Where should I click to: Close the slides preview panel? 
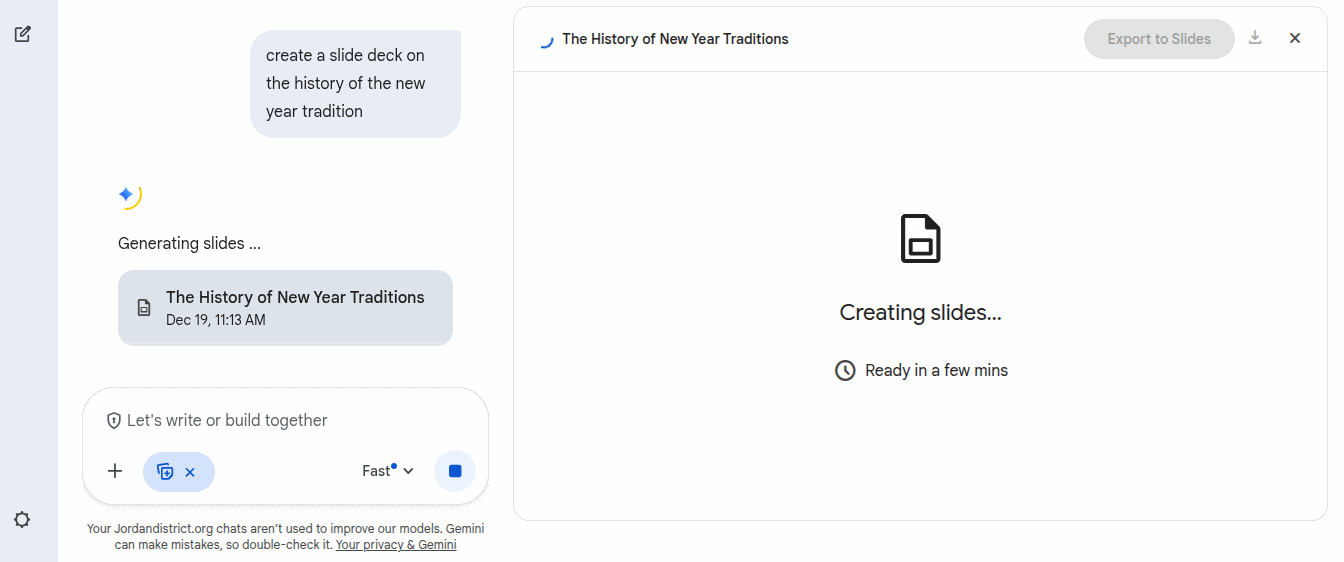(x=1295, y=38)
